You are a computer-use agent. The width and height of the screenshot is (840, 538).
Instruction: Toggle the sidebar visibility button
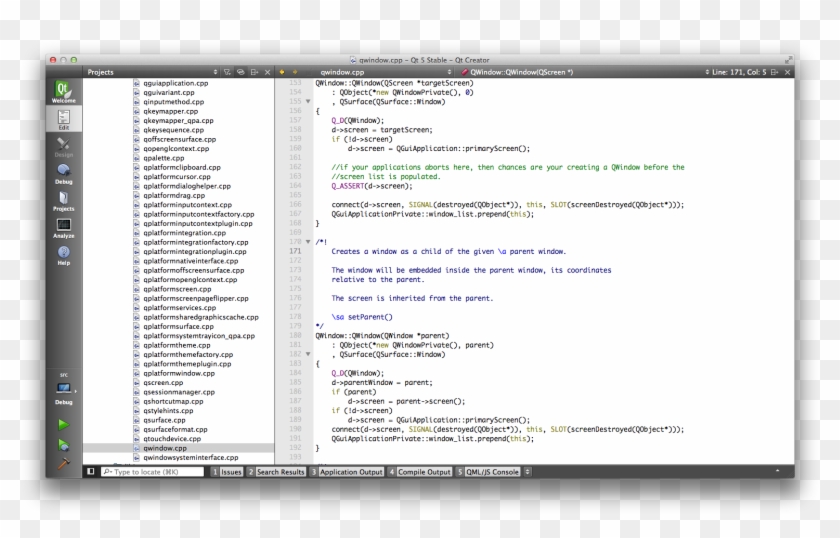[x=91, y=472]
